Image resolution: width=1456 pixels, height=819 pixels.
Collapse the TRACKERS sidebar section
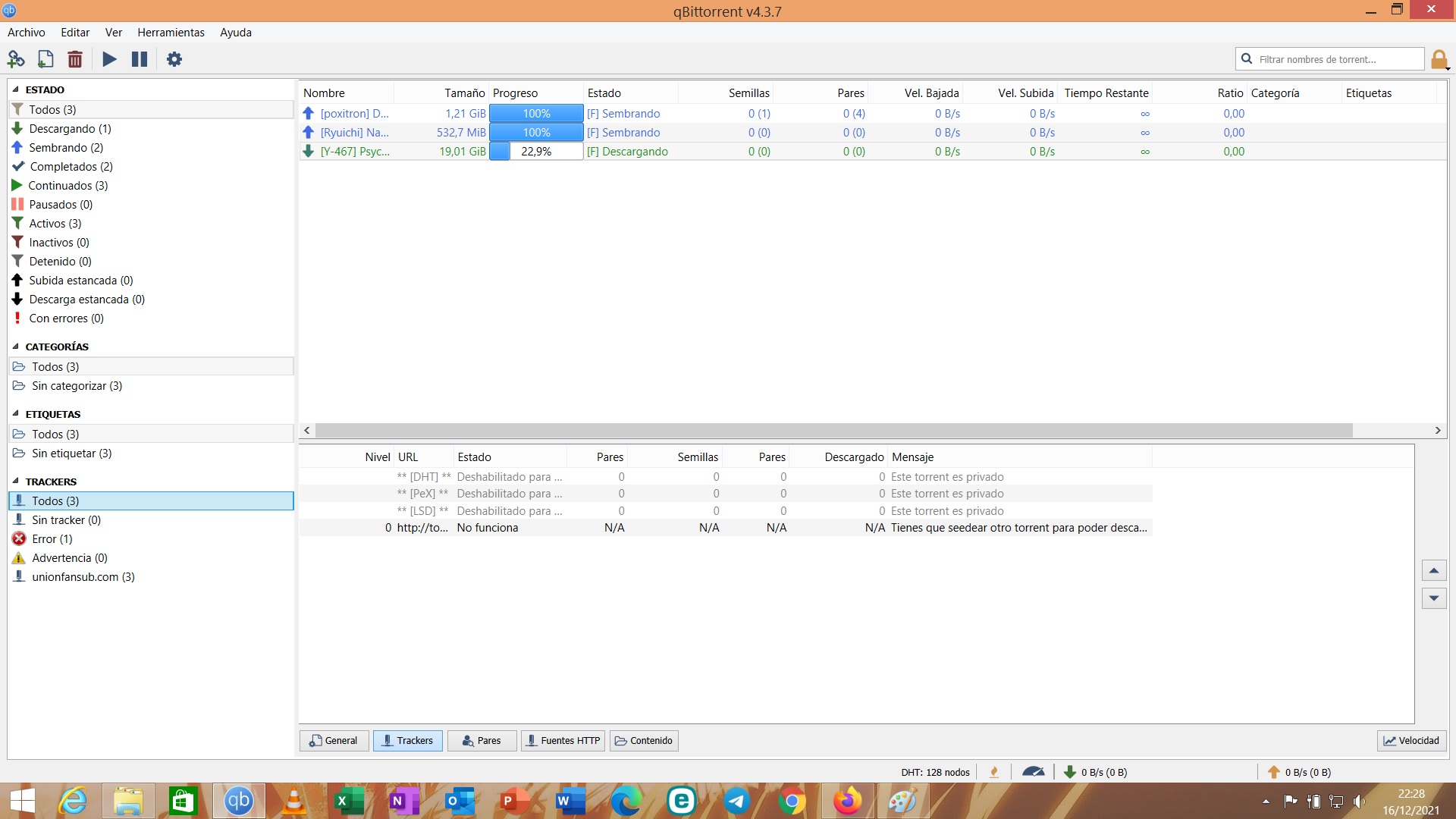(x=16, y=482)
